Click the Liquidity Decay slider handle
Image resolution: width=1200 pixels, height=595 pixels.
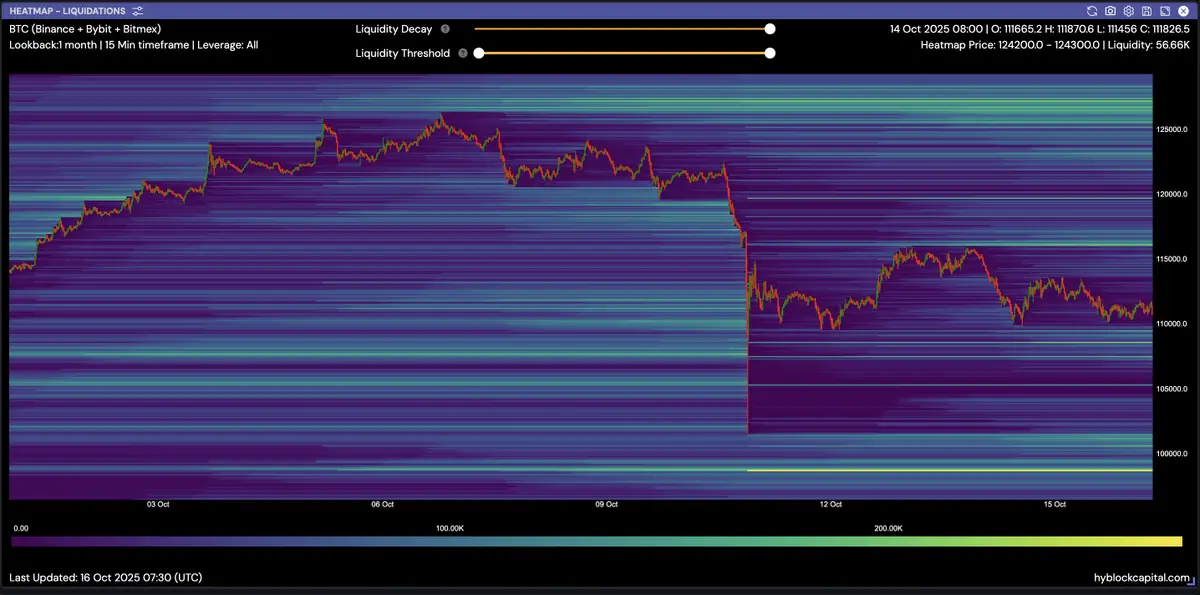tap(770, 29)
